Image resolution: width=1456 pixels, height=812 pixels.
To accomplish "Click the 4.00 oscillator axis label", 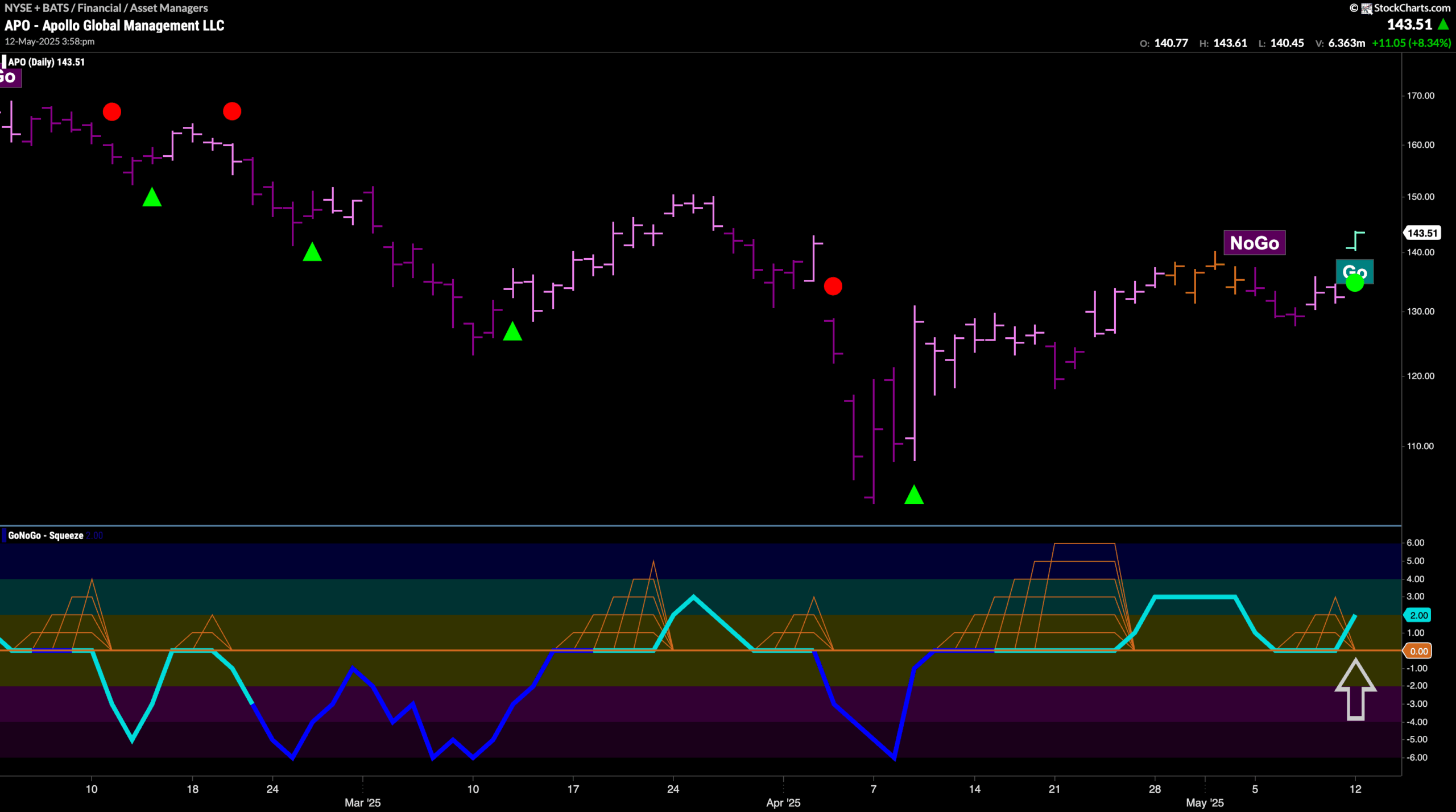I will (1416, 579).
